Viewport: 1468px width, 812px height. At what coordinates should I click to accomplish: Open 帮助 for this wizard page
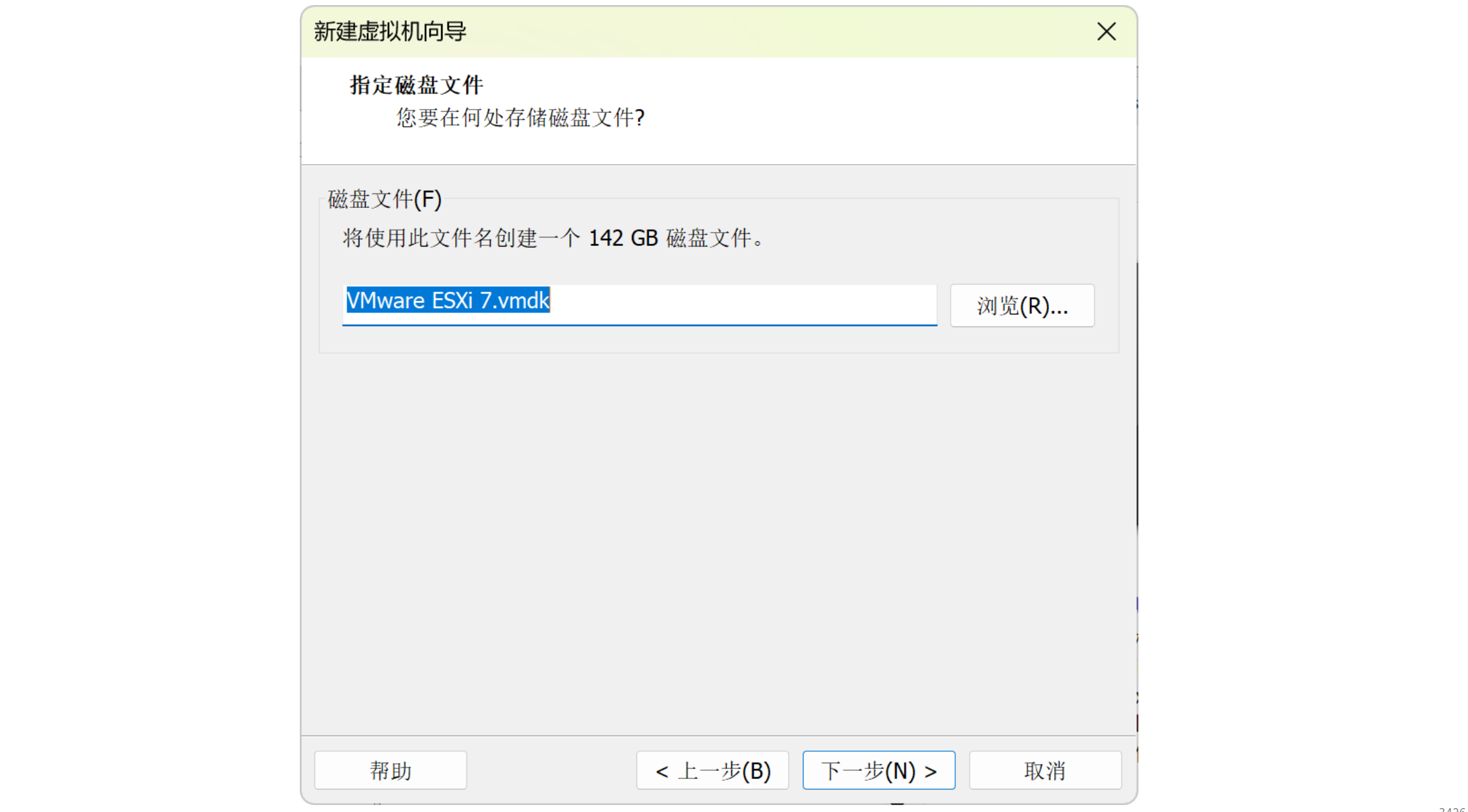(390, 770)
